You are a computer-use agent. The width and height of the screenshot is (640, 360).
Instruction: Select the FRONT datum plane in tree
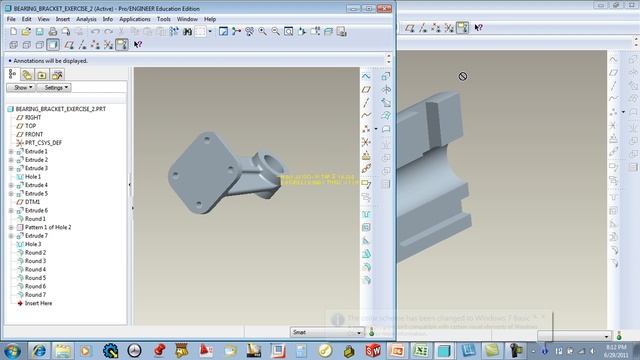tap(33, 134)
